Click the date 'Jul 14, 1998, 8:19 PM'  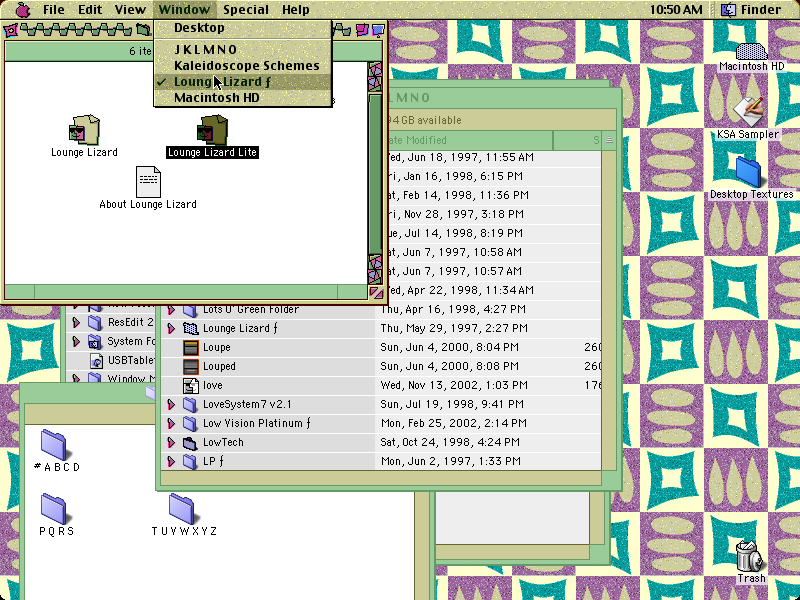[461, 233]
